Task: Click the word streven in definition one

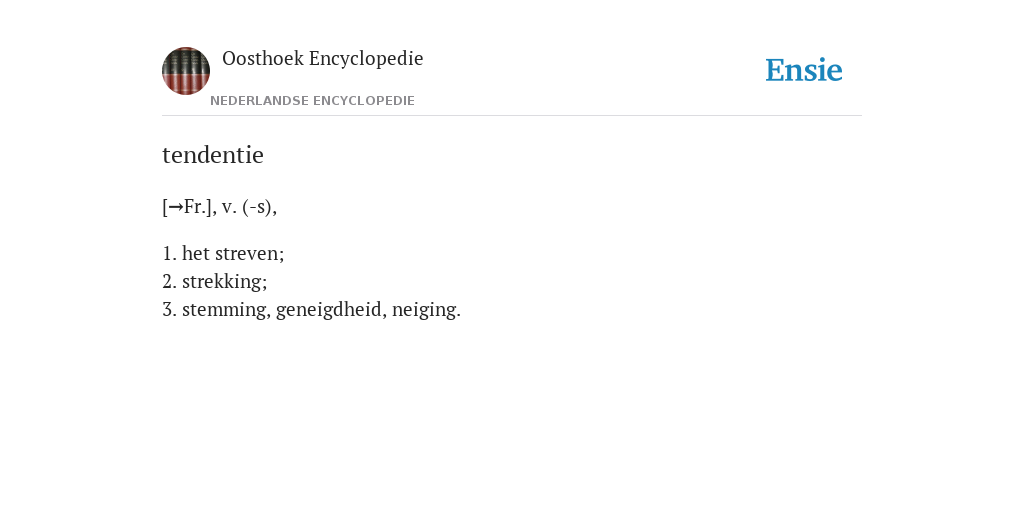Action: tap(249, 253)
